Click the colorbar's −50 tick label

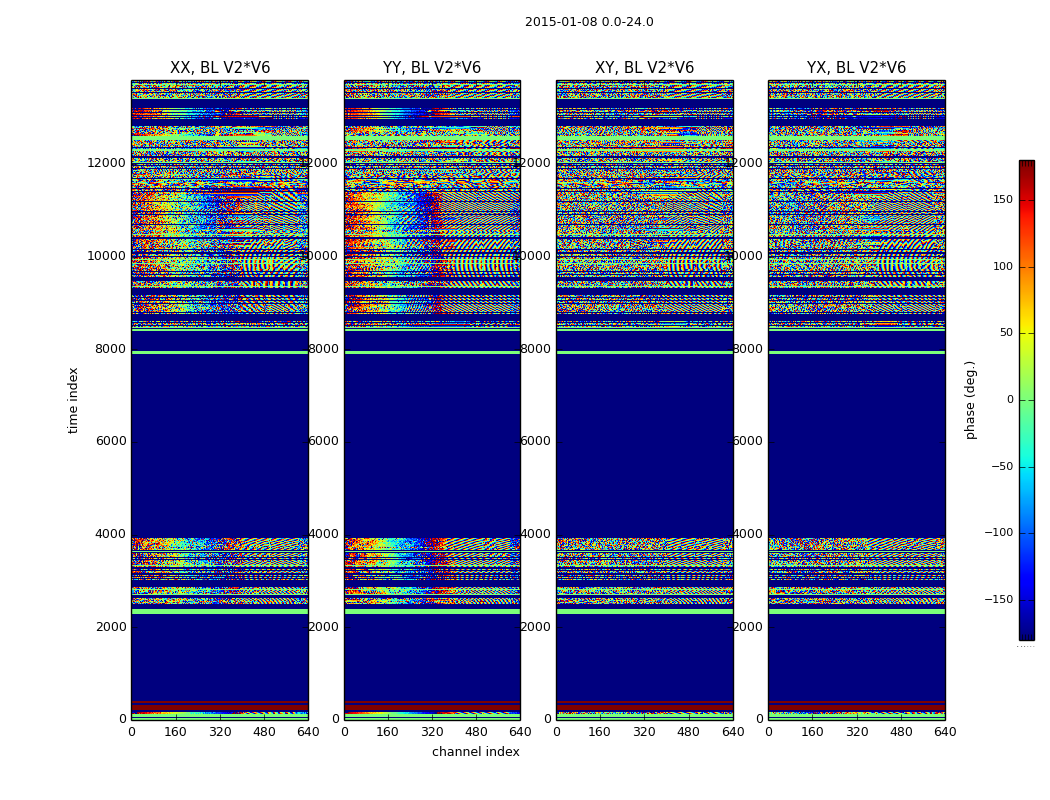point(1001,467)
